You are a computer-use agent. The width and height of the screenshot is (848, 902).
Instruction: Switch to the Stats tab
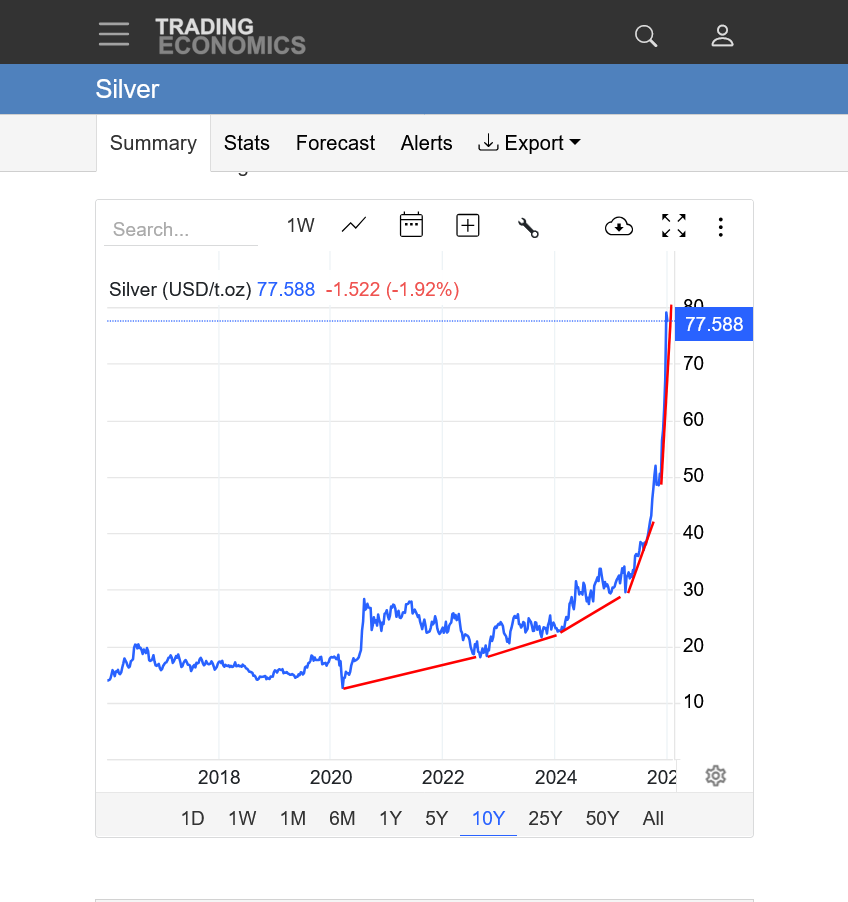(247, 143)
